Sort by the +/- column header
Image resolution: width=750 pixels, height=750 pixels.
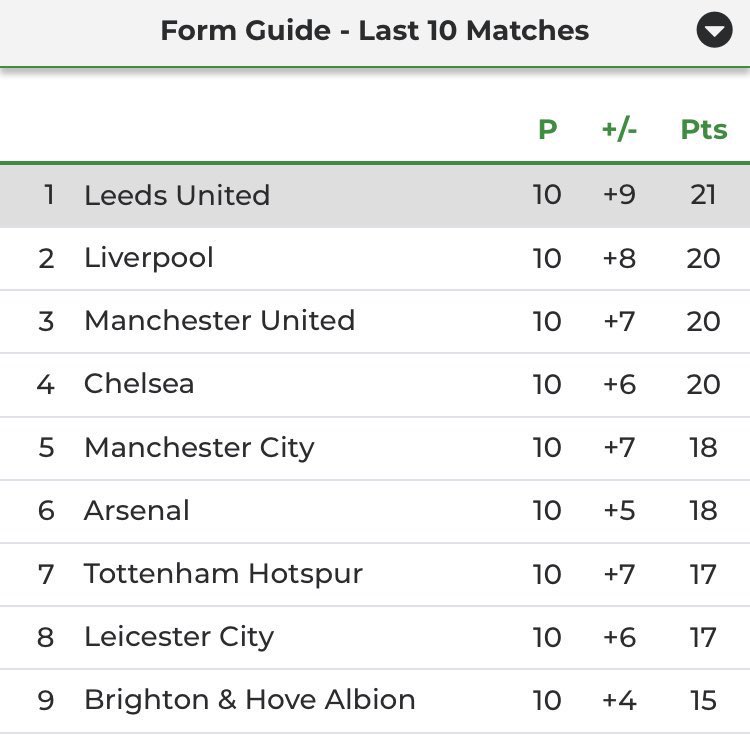click(x=619, y=129)
